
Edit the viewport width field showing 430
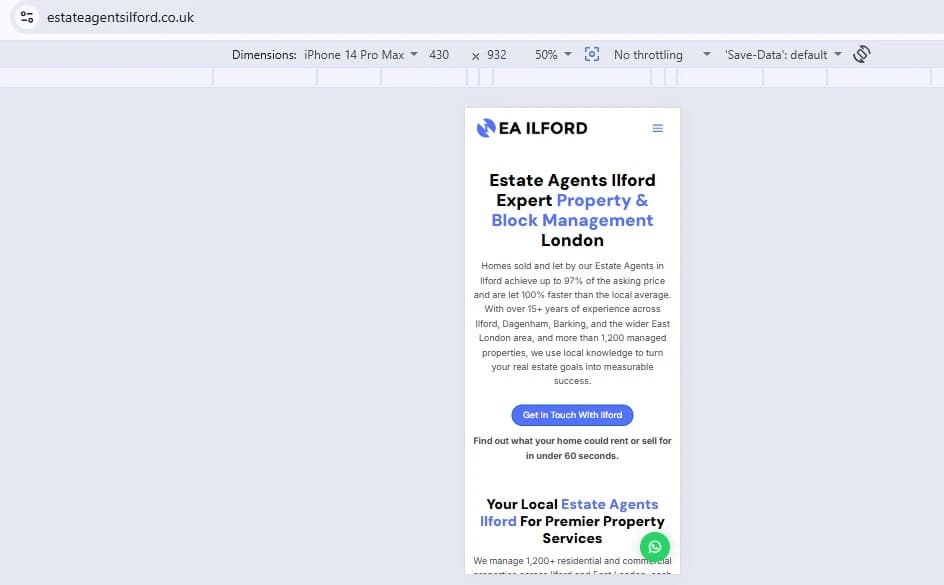pos(439,55)
